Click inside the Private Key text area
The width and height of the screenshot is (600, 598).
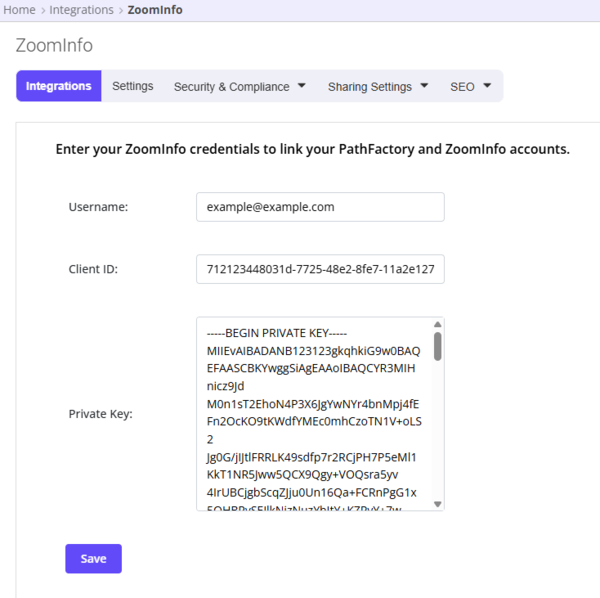click(315, 414)
